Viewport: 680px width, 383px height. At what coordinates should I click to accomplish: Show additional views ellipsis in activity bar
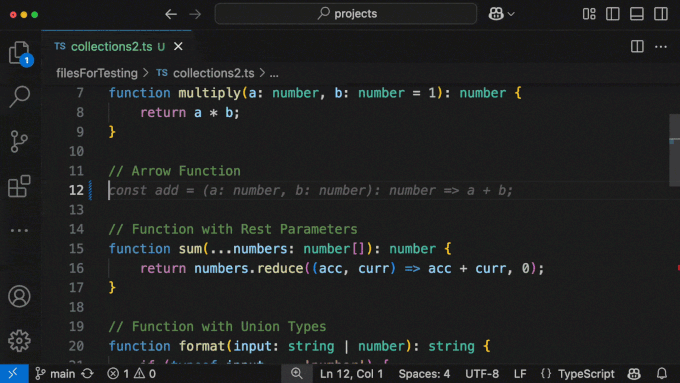coord(20,230)
